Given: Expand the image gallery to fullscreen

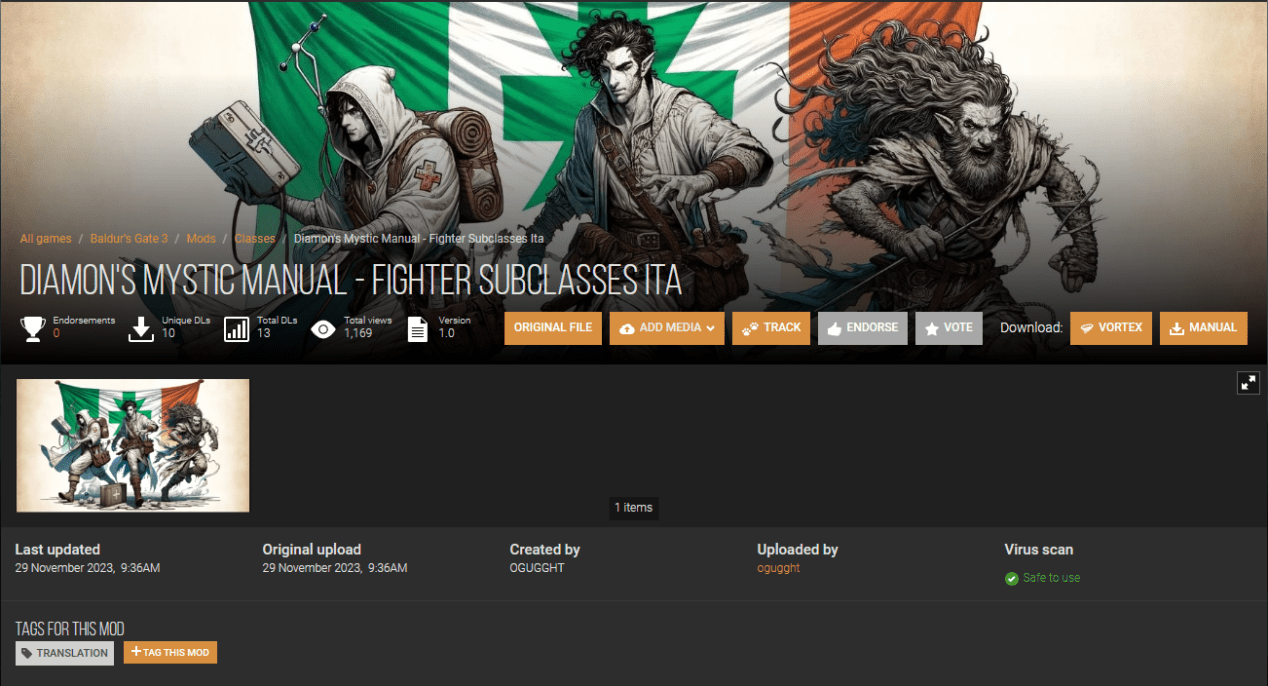Looking at the screenshot, I should [x=1248, y=383].
